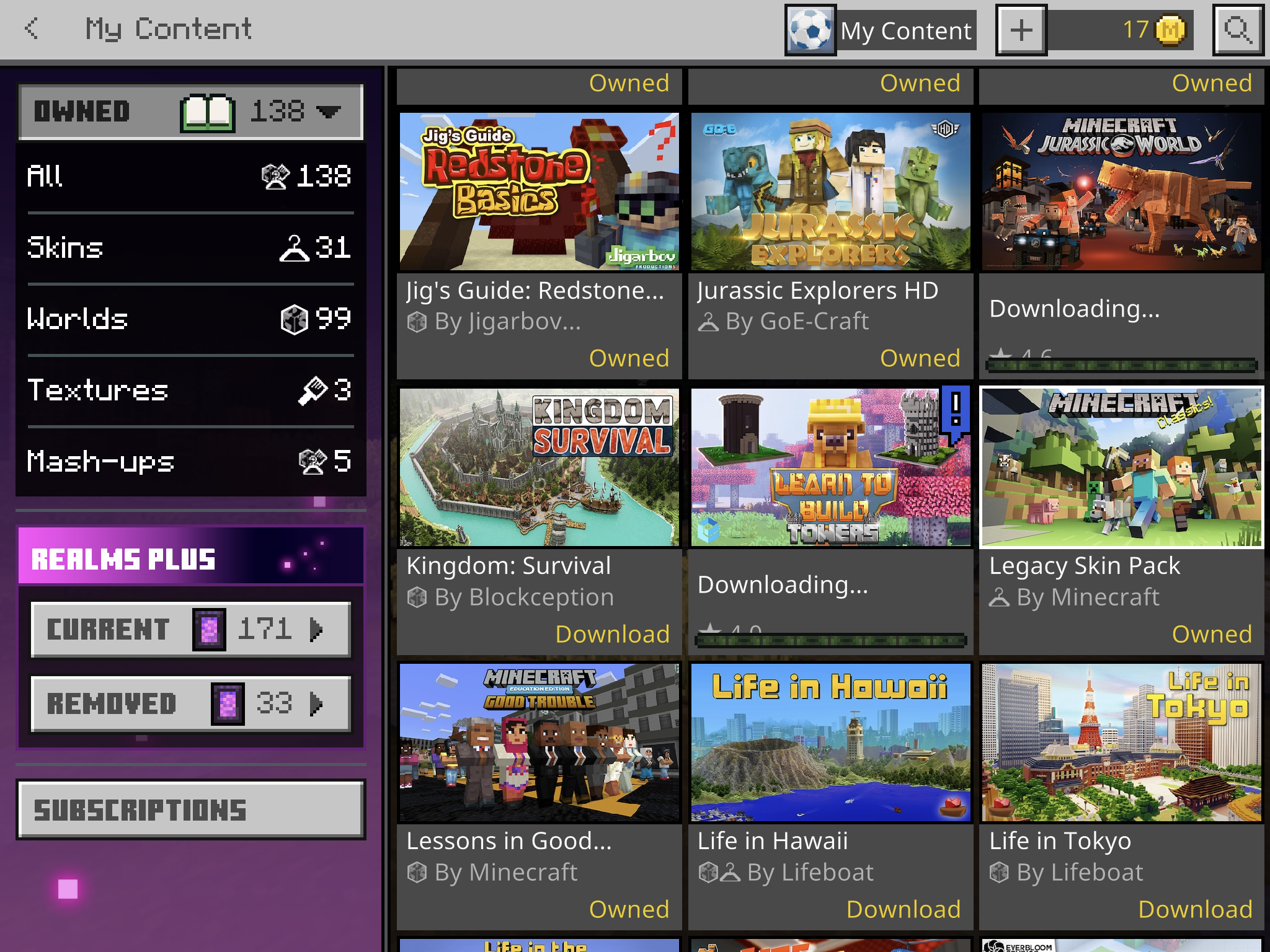
Task: Open the Legacy Skin Pack thumbnail
Action: (1121, 467)
